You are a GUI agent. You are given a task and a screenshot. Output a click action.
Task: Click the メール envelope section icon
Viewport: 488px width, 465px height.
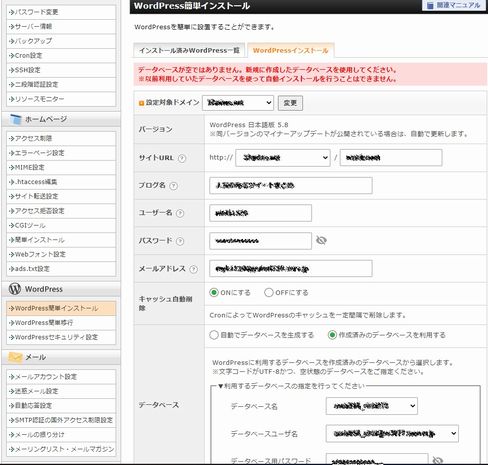click(x=15, y=357)
